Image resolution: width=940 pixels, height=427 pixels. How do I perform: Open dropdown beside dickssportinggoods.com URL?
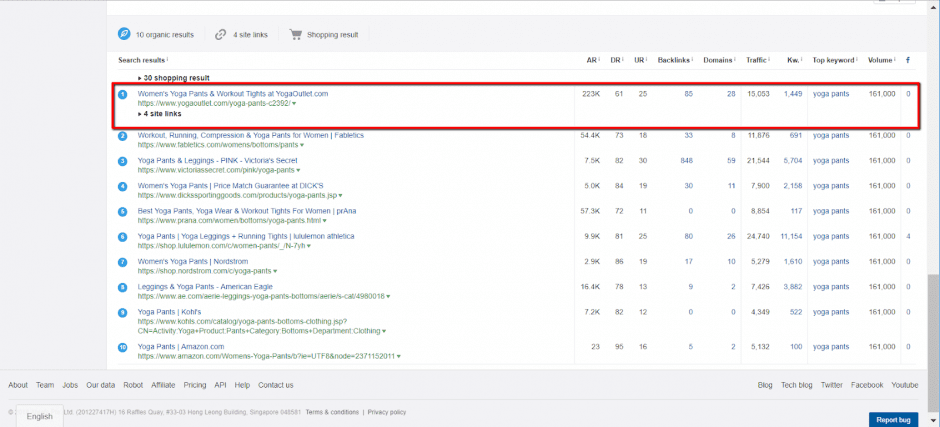(341, 196)
